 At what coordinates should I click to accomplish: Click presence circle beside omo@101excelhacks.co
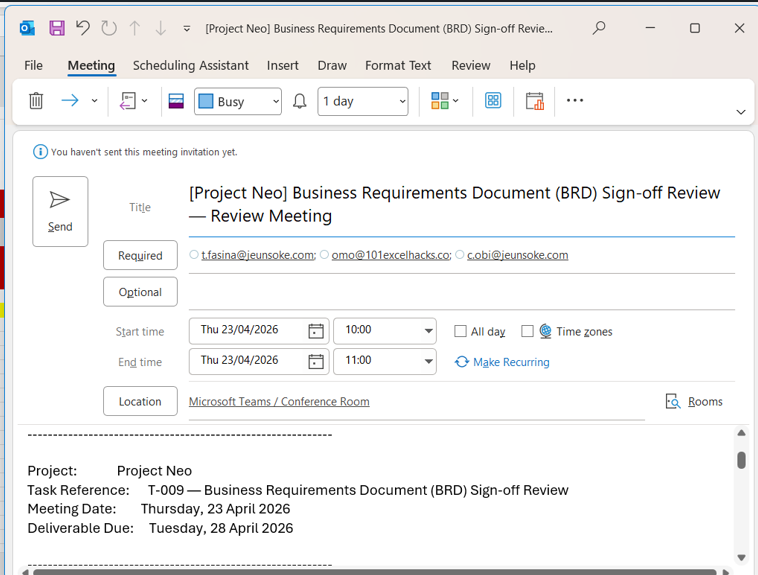324,254
